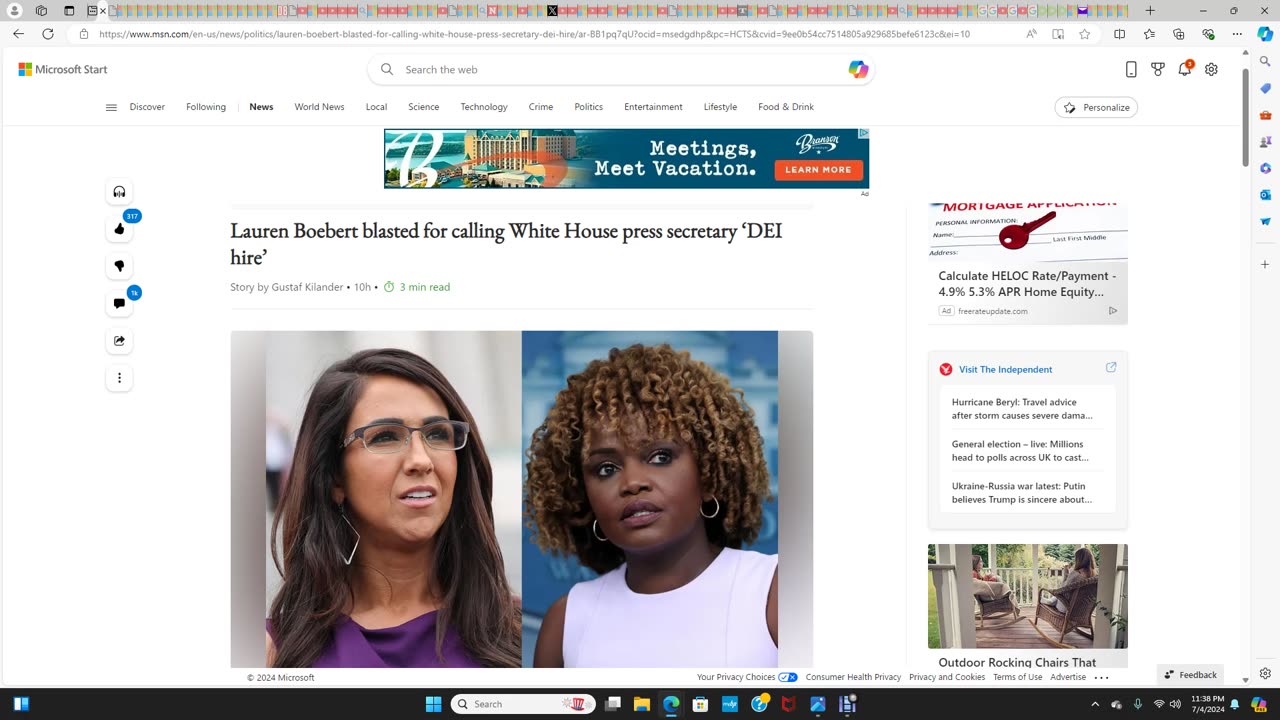Screen dimensions: 1280x720
Task: Go back with browser back arrow
Action: (18, 34)
